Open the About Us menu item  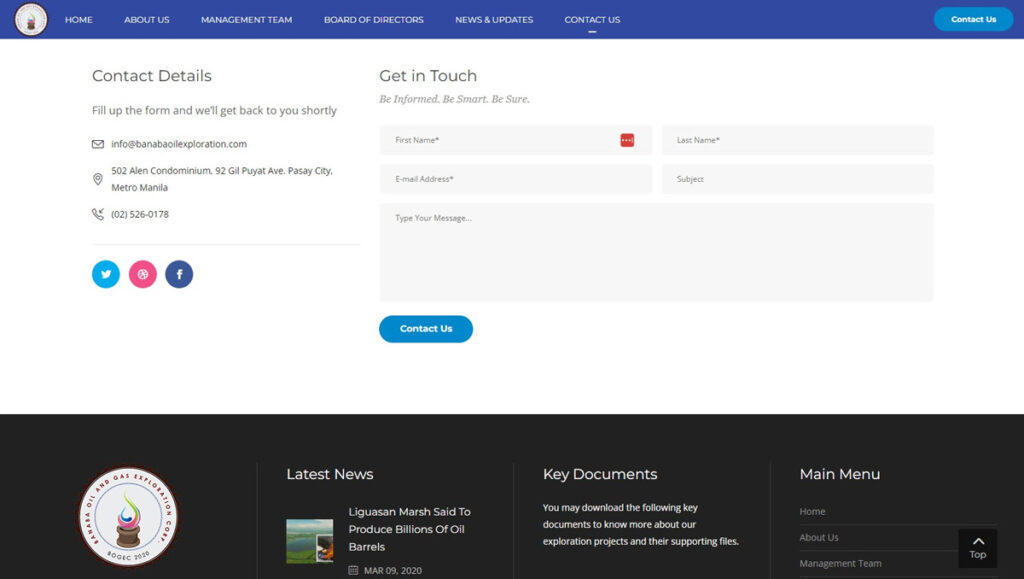tap(146, 20)
